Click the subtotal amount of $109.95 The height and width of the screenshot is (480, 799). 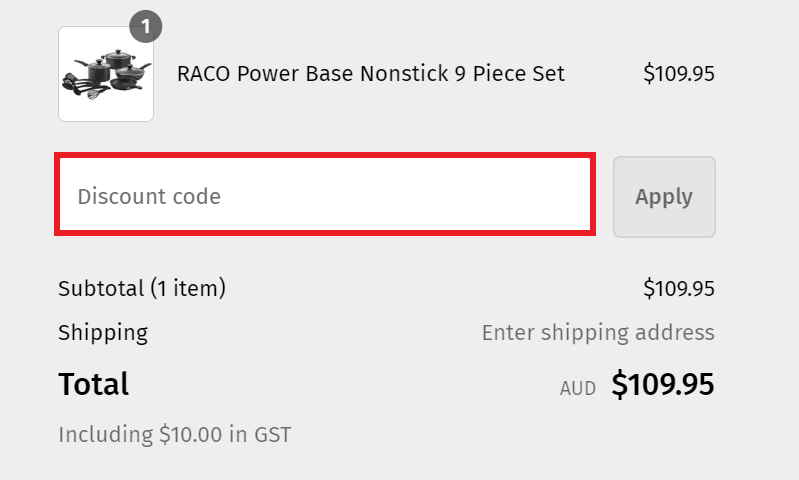(679, 288)
